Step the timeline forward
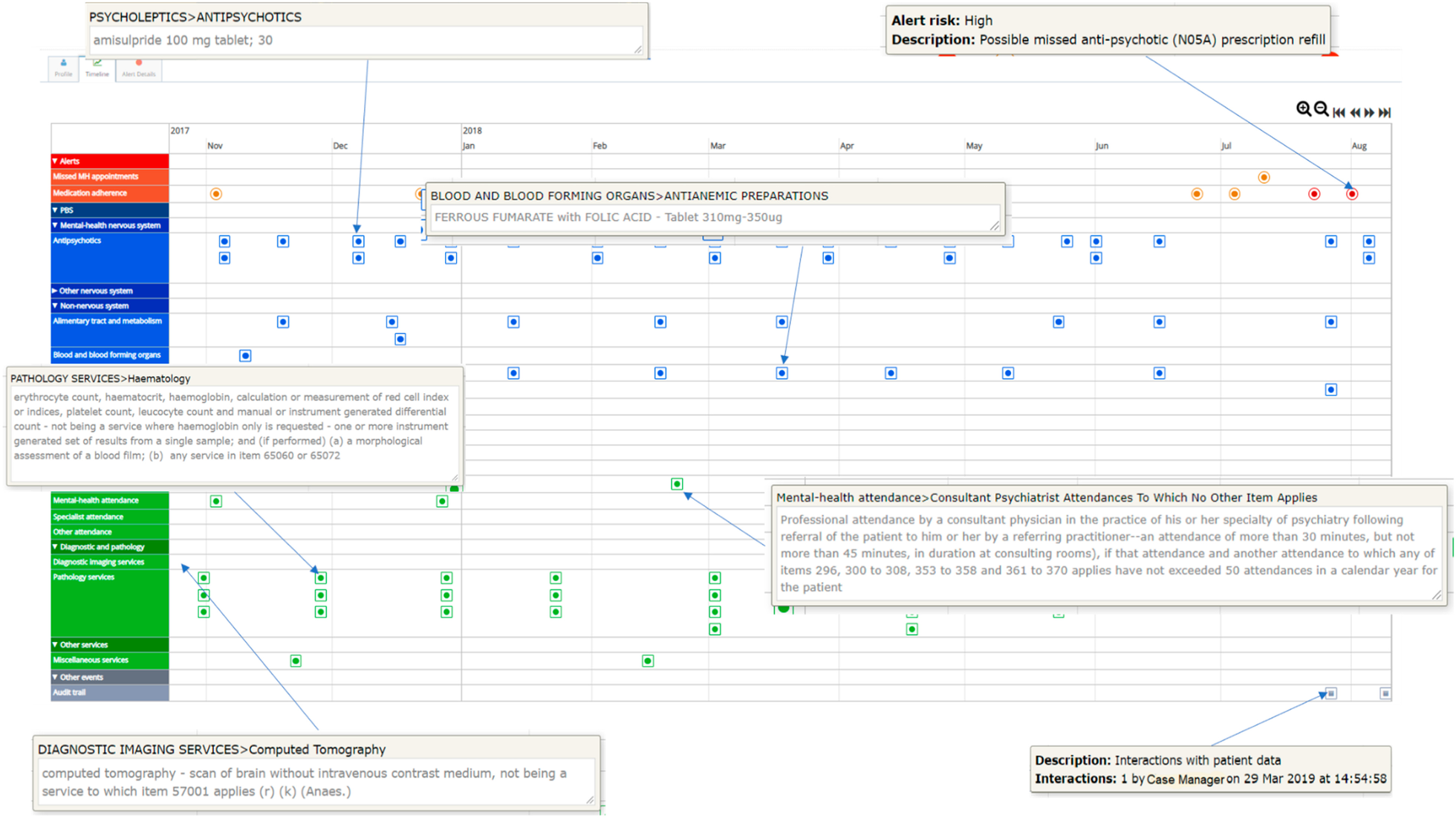This screenshot has height=819, width=1456. pyautogui.click(x=1370, y=113)
